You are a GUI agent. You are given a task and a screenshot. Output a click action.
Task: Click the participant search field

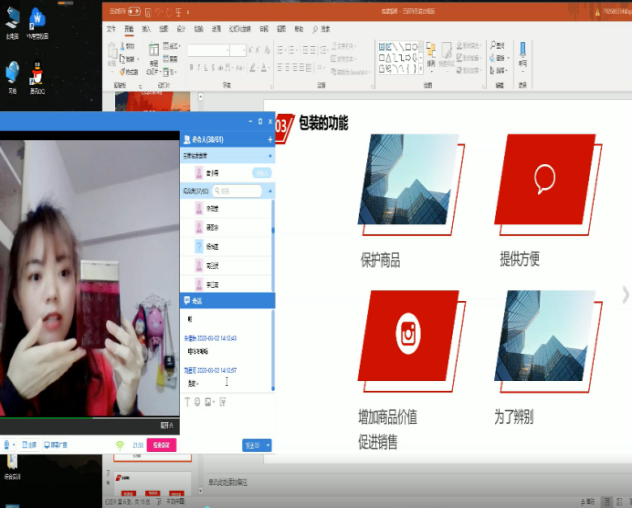237,191
